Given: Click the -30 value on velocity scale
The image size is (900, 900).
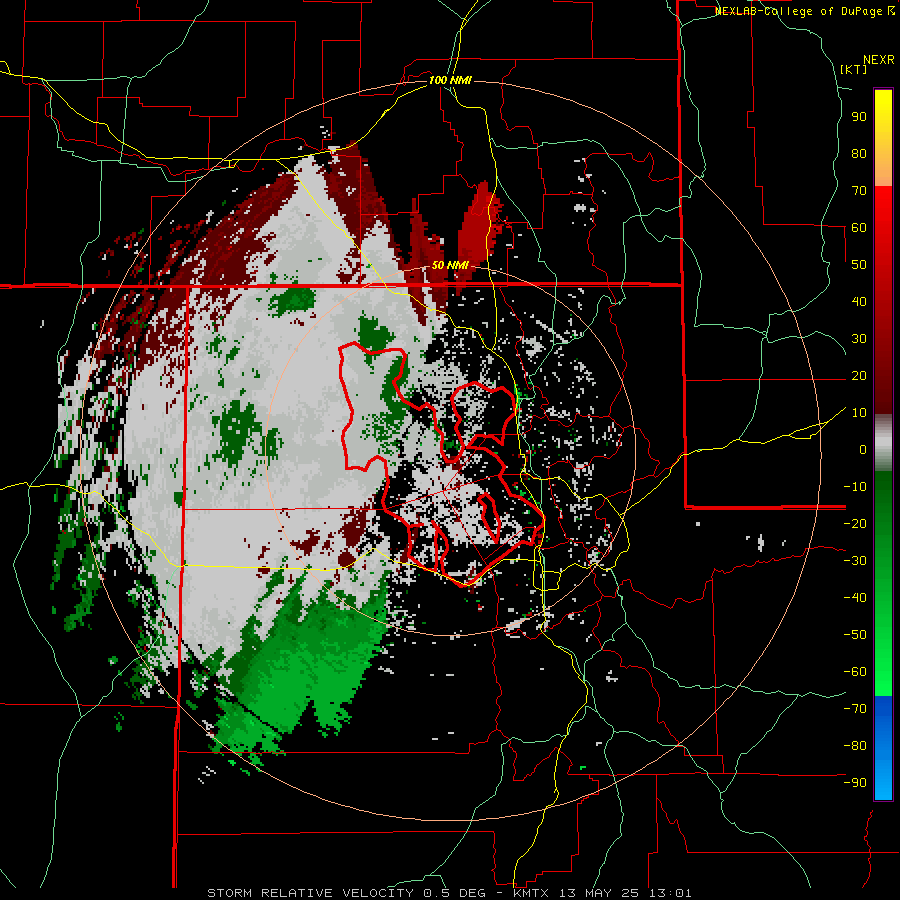Looking at the screenshot, I should (x=855, y=561).
